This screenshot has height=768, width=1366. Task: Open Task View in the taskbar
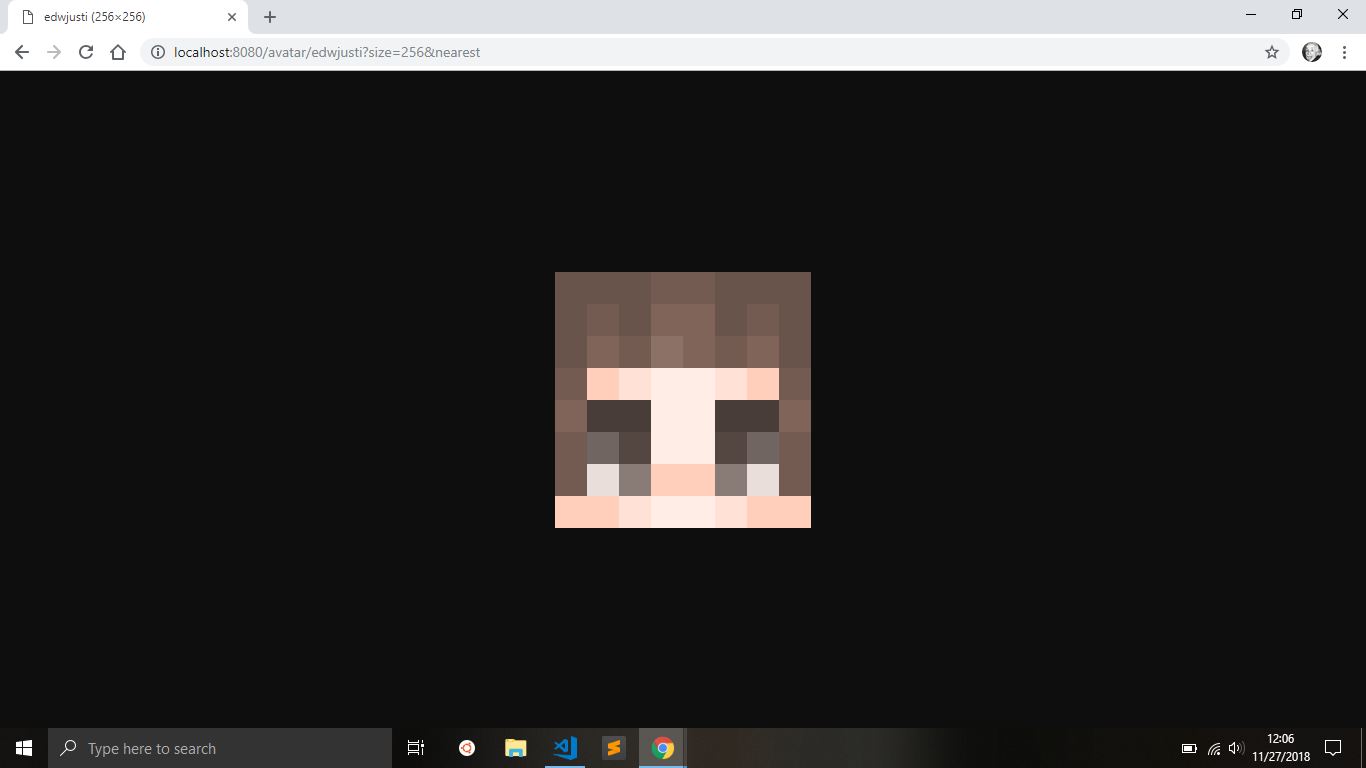(415, 747)
